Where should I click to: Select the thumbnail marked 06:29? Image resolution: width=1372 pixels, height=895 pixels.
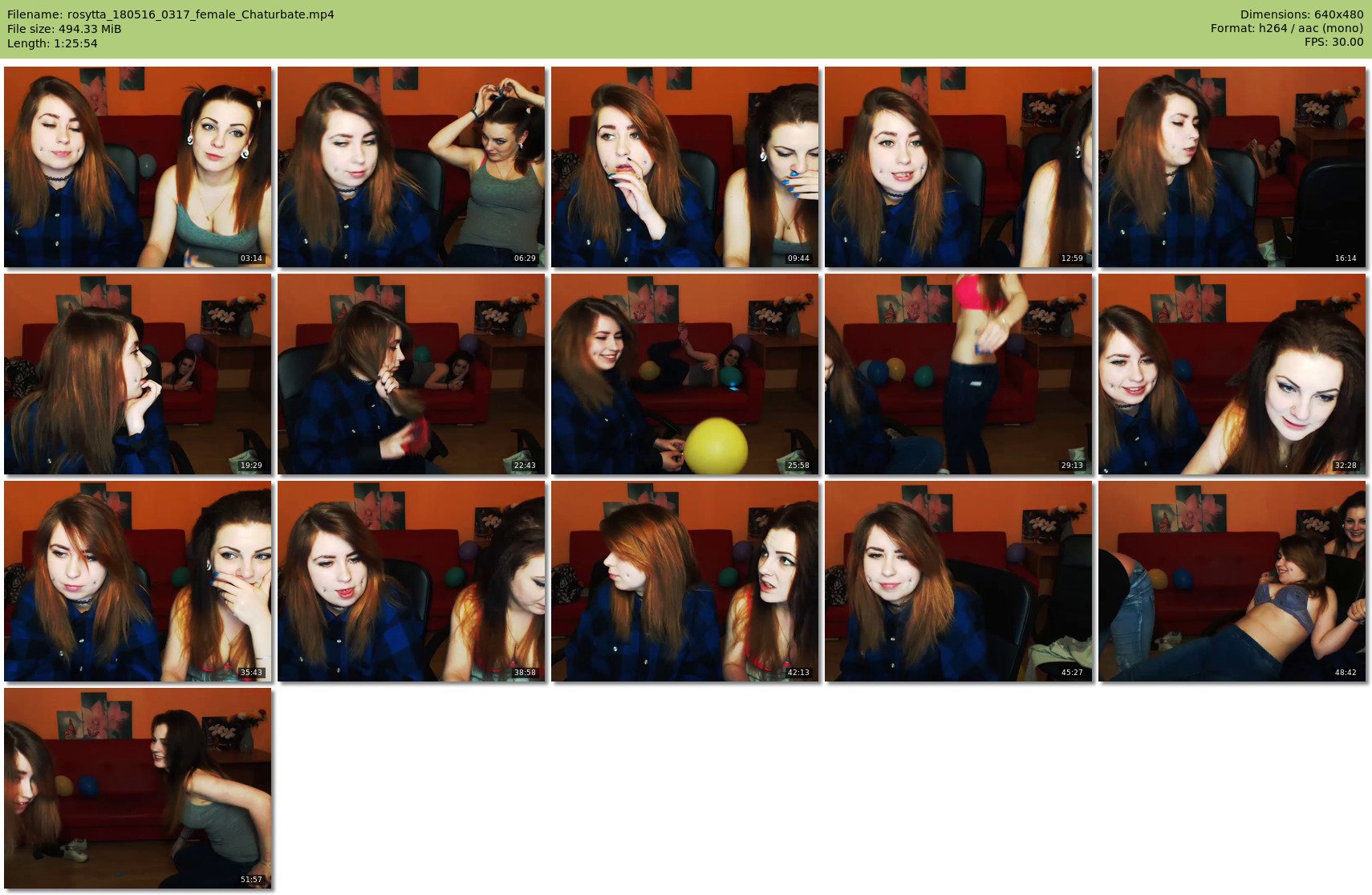pyautogui.click(x=411, y=167)
